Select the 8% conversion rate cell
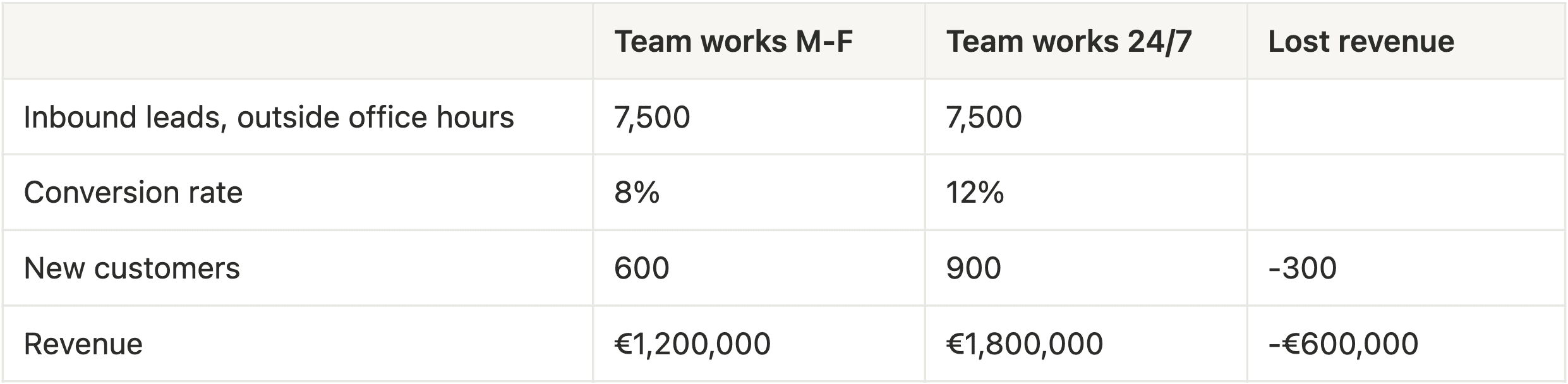Screen dimensions: 1568x384 (x=759, y=193)
